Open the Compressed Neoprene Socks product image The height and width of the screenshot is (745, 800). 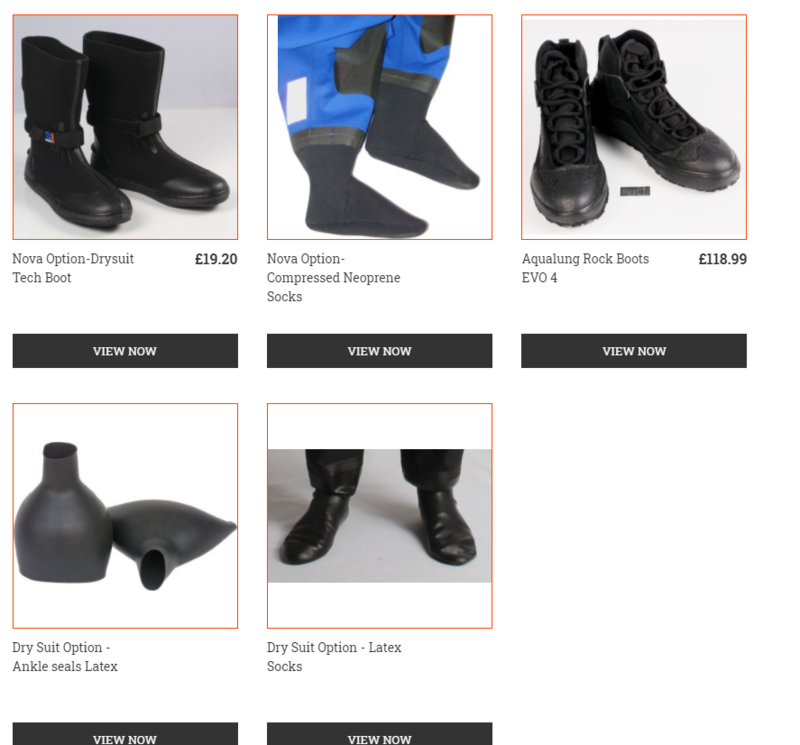point(380,127)
